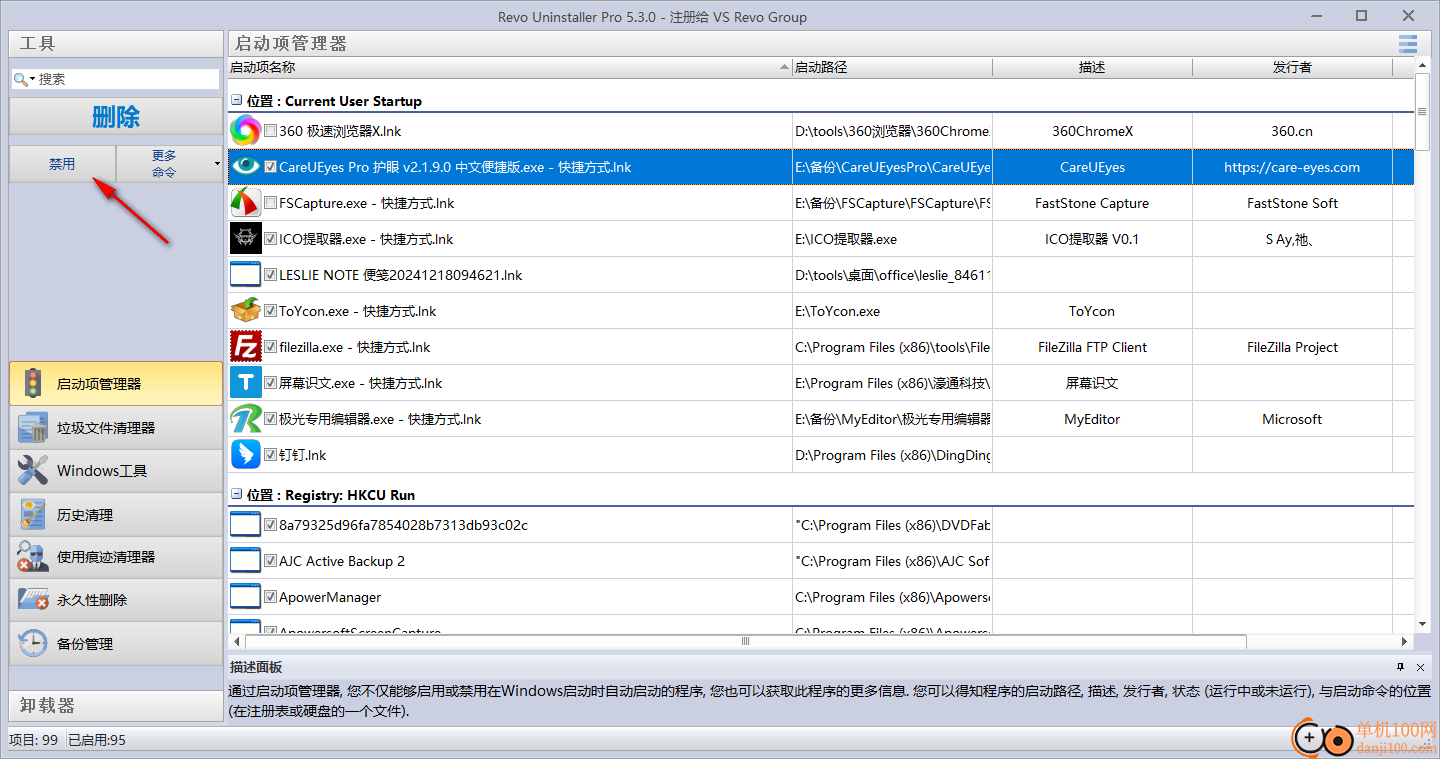Uncheck ICO提取器.exe startup checkbox
Viewport: 1440px width, 759px height.
[270, 239]
